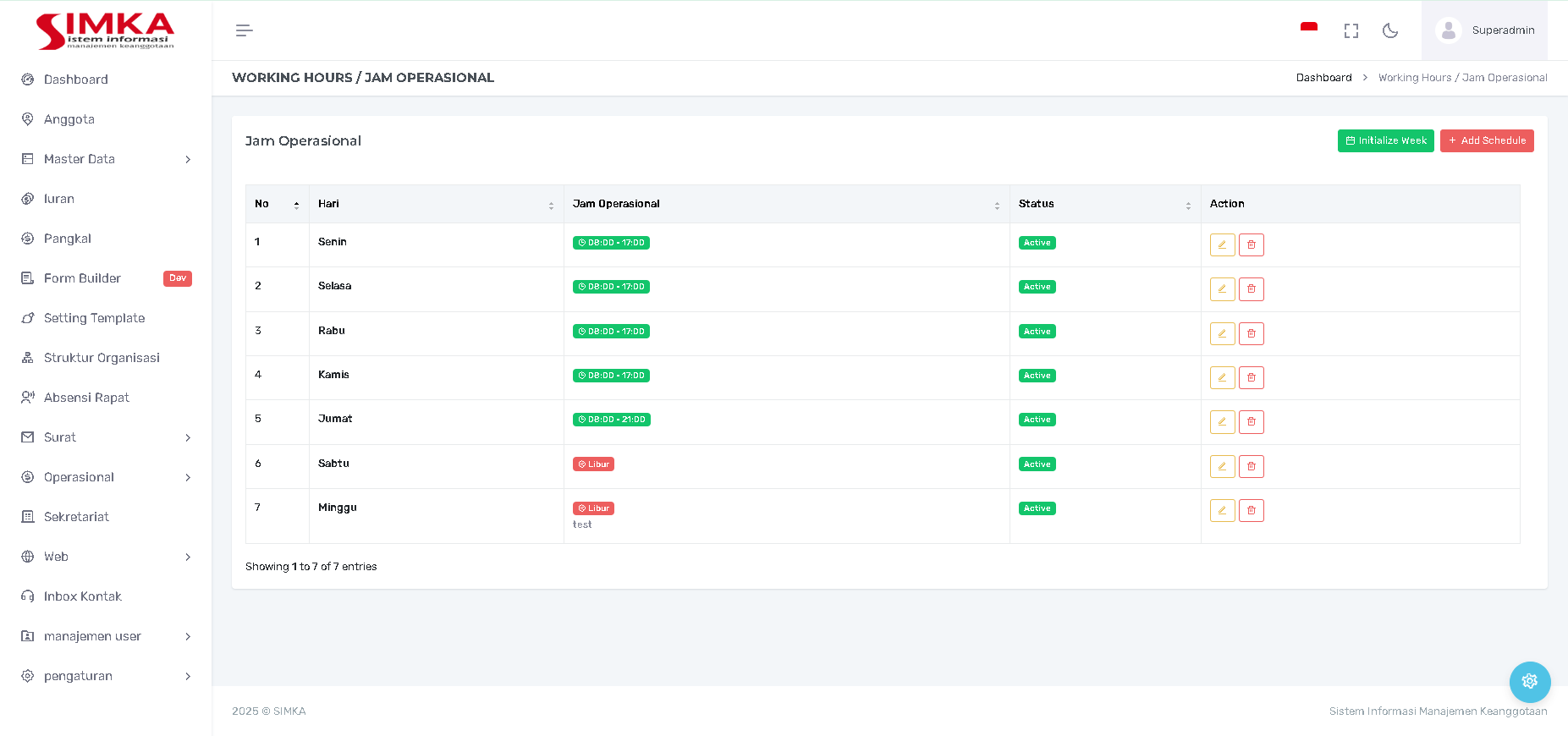Click the edit pencil for Jumat
The image size is (1568, 736).
click(x=1222, y=422)
